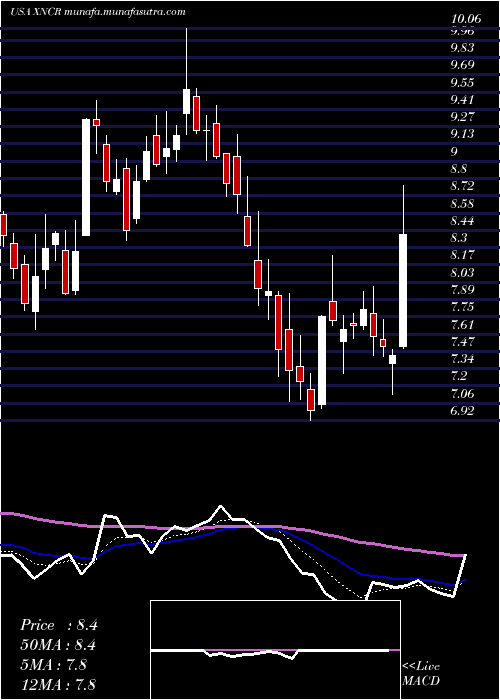Click the 9.55 price level label
This screenshot has width=500, height=700.
click(x=462, y=83)
